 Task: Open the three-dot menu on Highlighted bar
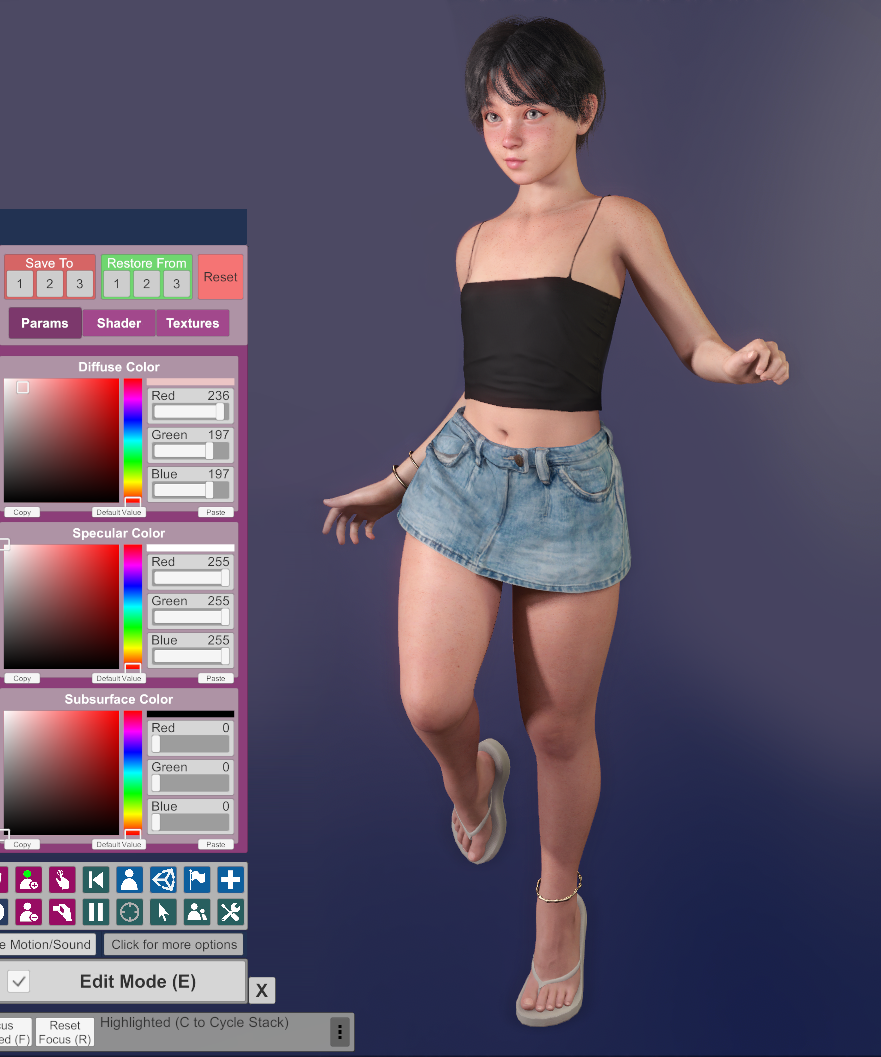[x=340, y=1032]
